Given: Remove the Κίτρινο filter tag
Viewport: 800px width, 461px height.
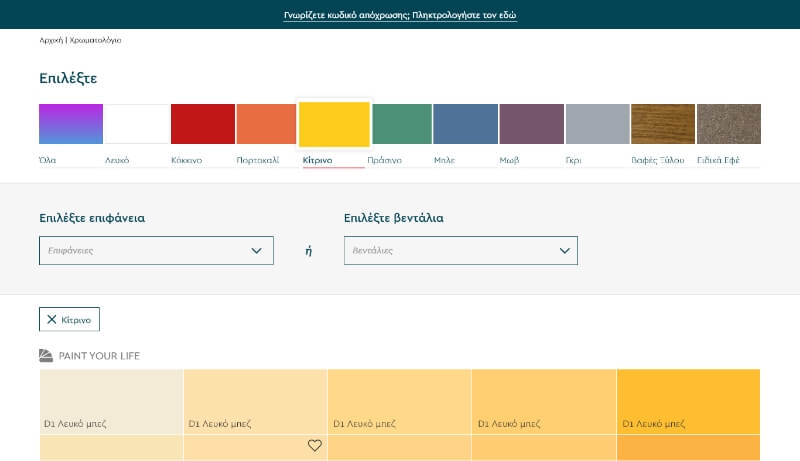Looking at the screenshot, I should click(x=69, y=320).
